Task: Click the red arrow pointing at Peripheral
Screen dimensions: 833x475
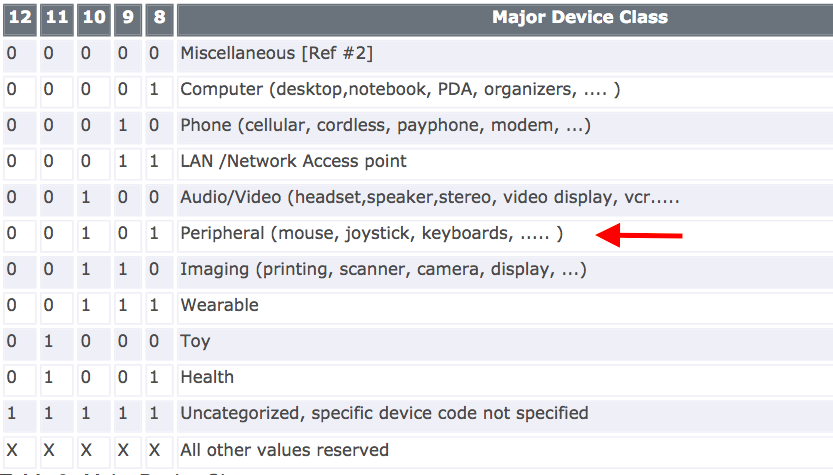Action: pos(639,235)
